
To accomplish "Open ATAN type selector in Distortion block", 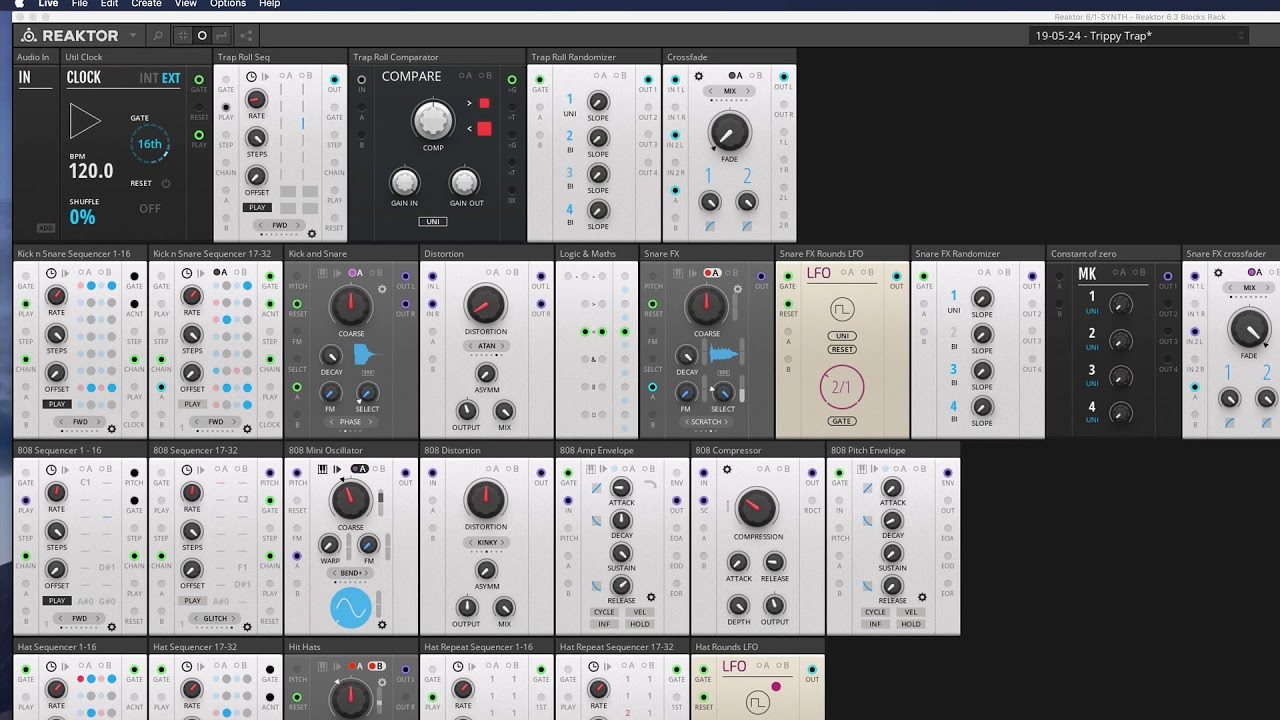I will (486, 346).
